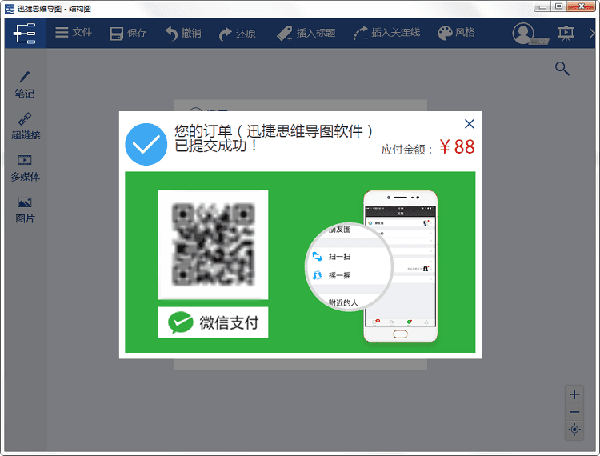The width and height of the screenshot is (600, 456).
Task: Click 插入关连线 relationship line button
Action: click(386, 33)
